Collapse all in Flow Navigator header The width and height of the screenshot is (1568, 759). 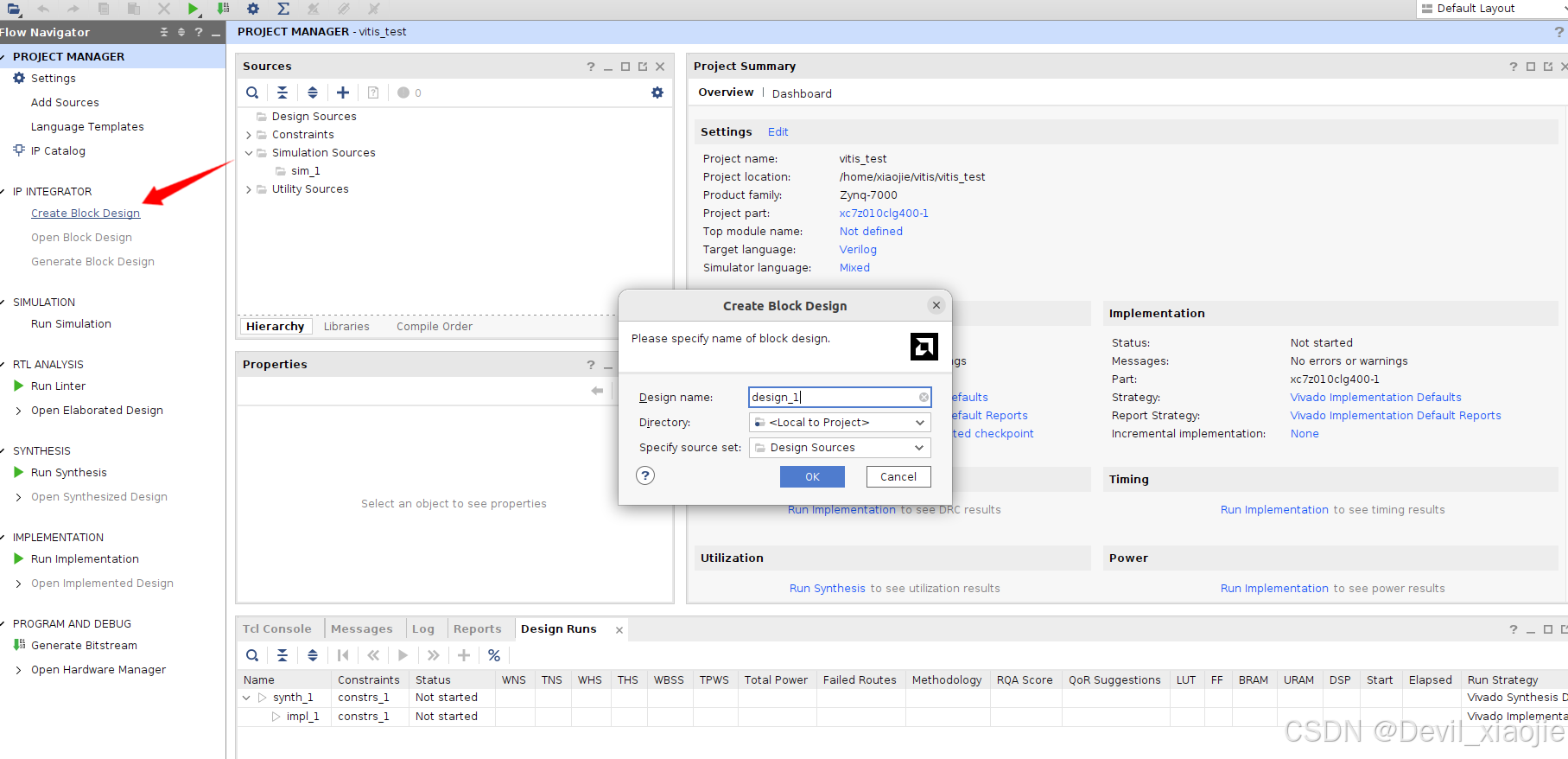point(164,32)
